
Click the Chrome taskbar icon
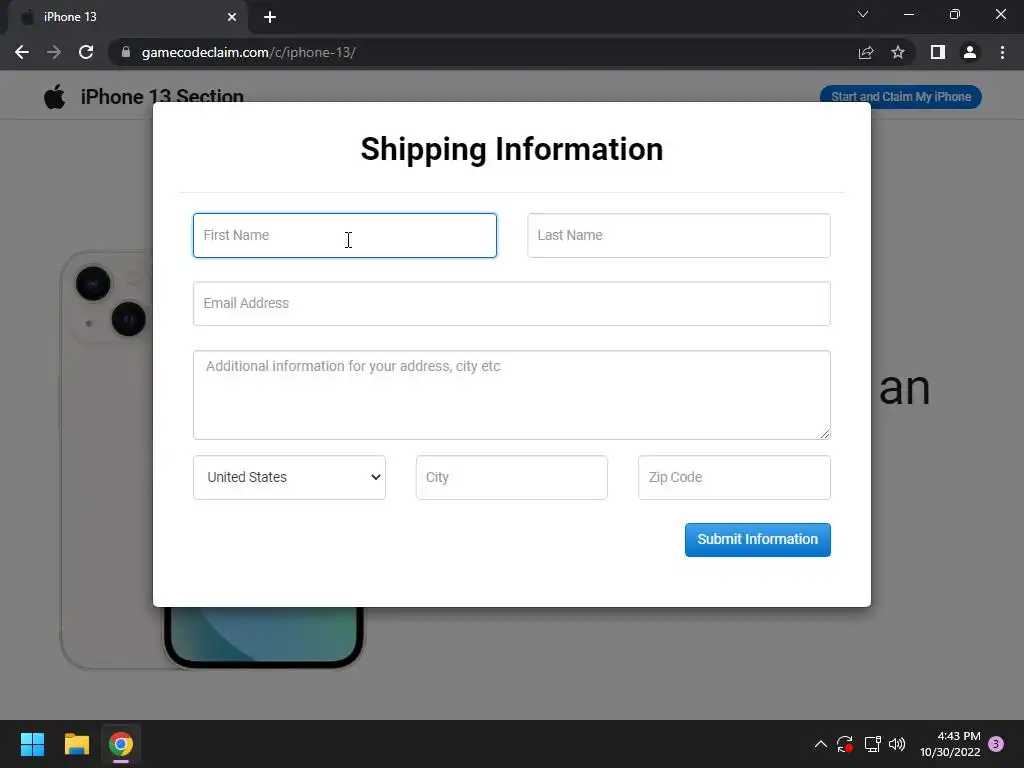(121, 744)
